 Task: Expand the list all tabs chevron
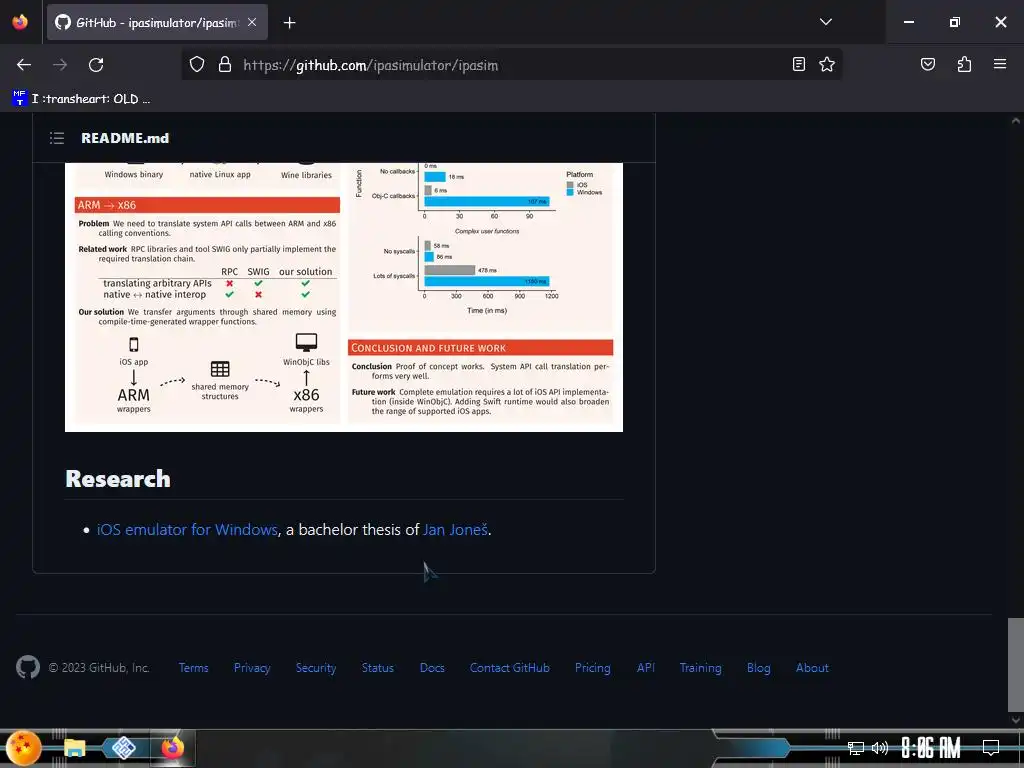(825, 22)
